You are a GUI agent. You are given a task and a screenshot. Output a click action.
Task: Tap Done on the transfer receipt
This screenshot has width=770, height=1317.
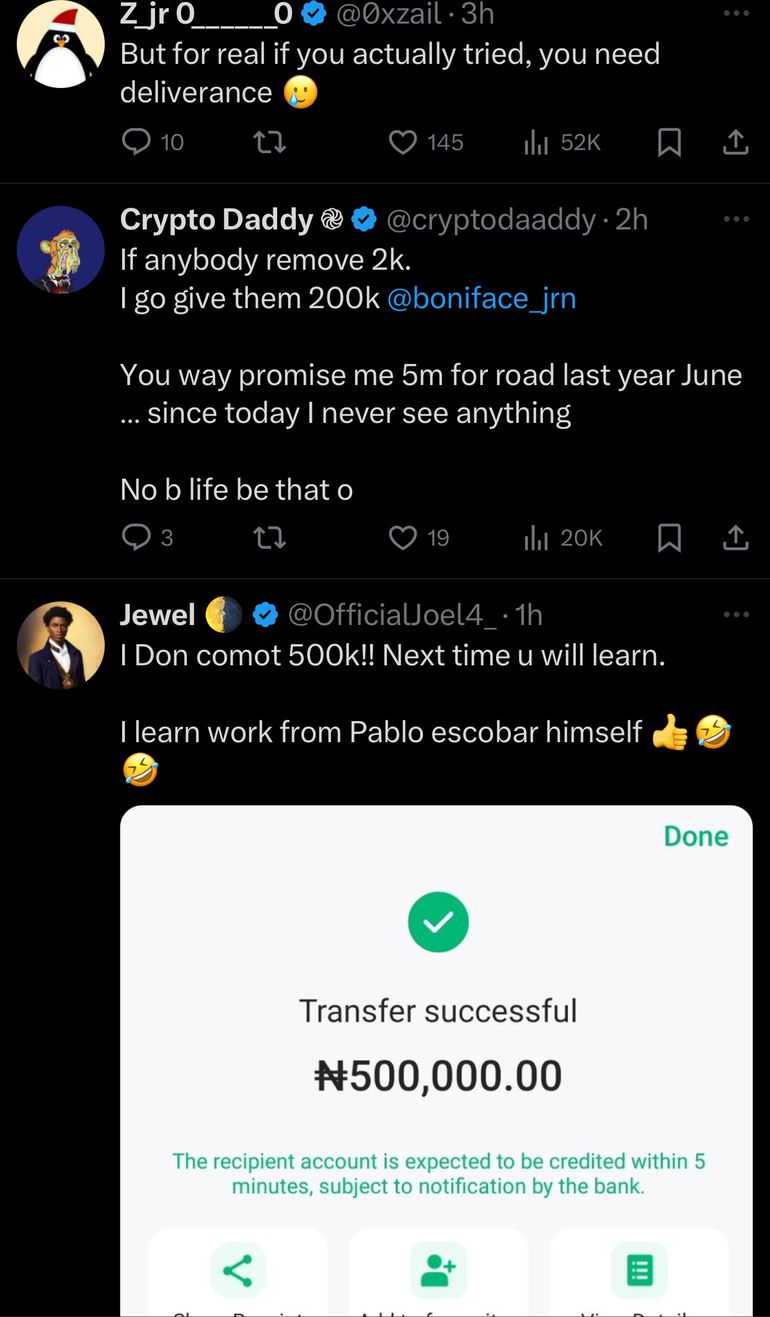pos(696,836)
